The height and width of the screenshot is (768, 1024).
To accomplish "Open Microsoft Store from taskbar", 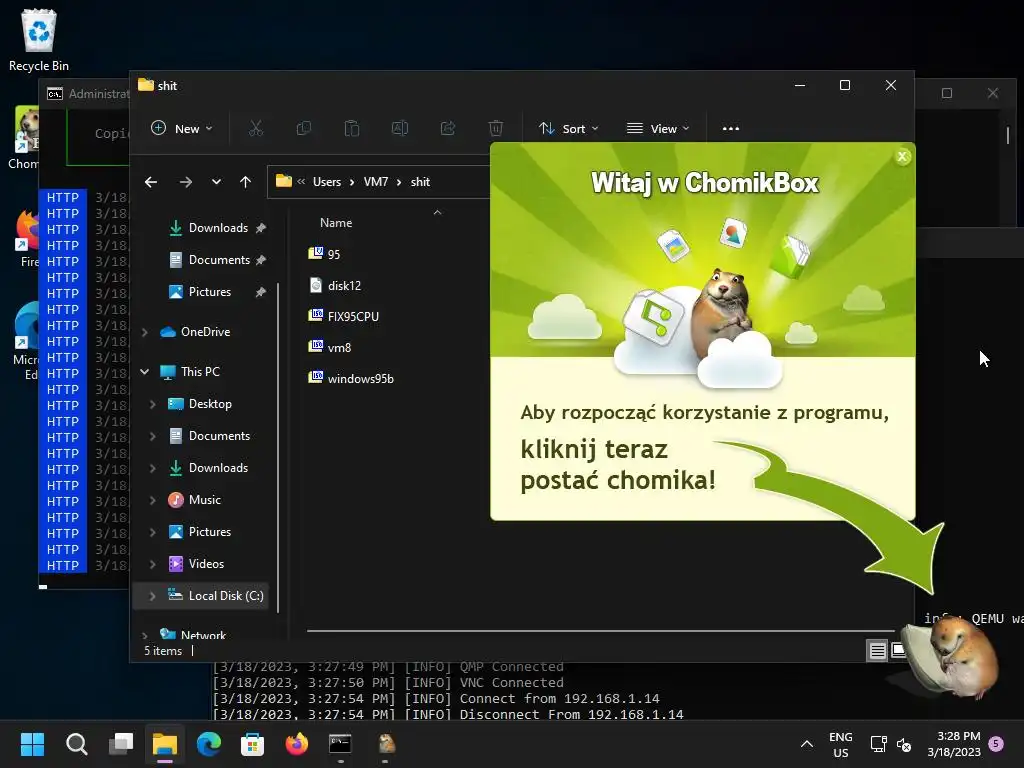I will 252,744.
